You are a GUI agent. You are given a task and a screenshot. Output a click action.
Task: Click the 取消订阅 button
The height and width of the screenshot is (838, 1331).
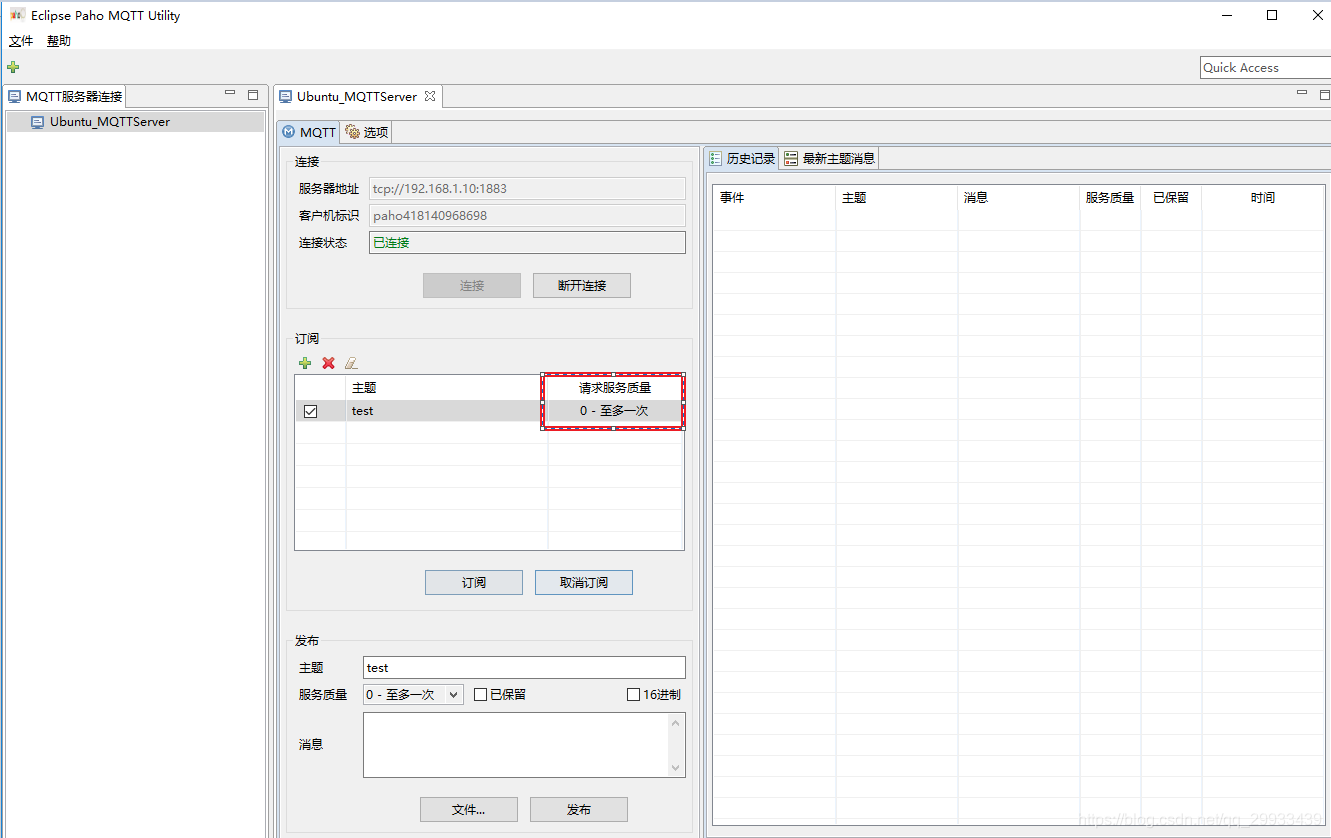[x=584, y=582]
